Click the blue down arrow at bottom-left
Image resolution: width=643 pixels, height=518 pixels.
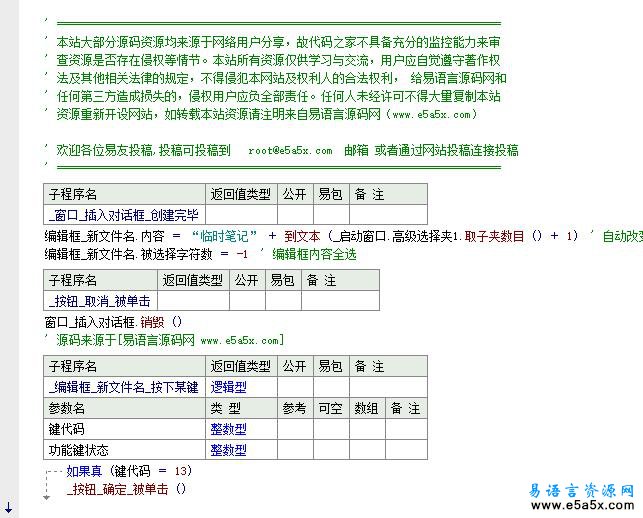8,508
